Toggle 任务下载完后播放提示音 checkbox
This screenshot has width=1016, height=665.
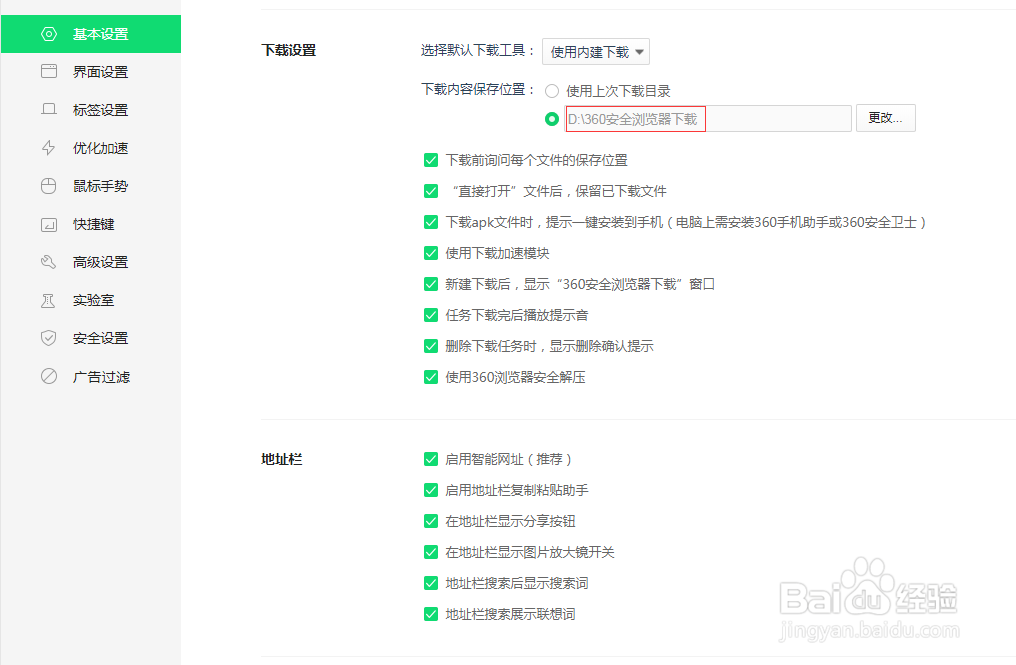tap(431, 315)
